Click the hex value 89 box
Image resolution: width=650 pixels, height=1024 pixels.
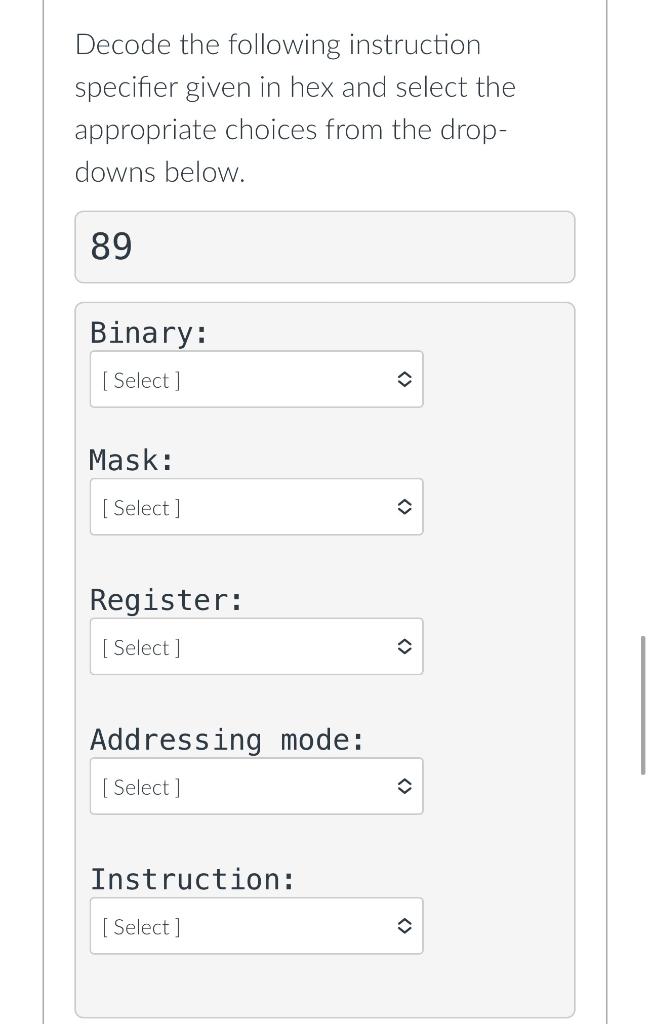click(x=324, y=246)
